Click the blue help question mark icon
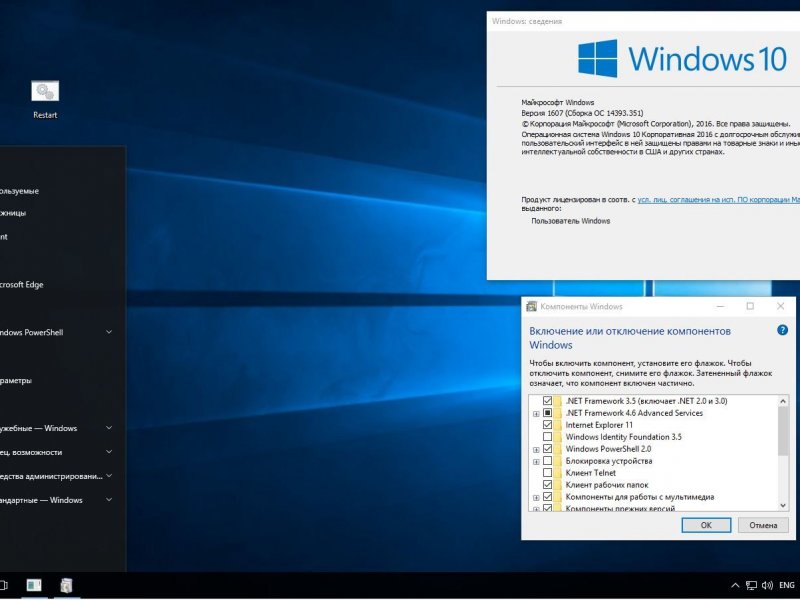The width and height of the screenshot is (800, 600). [x=782, y=330]
